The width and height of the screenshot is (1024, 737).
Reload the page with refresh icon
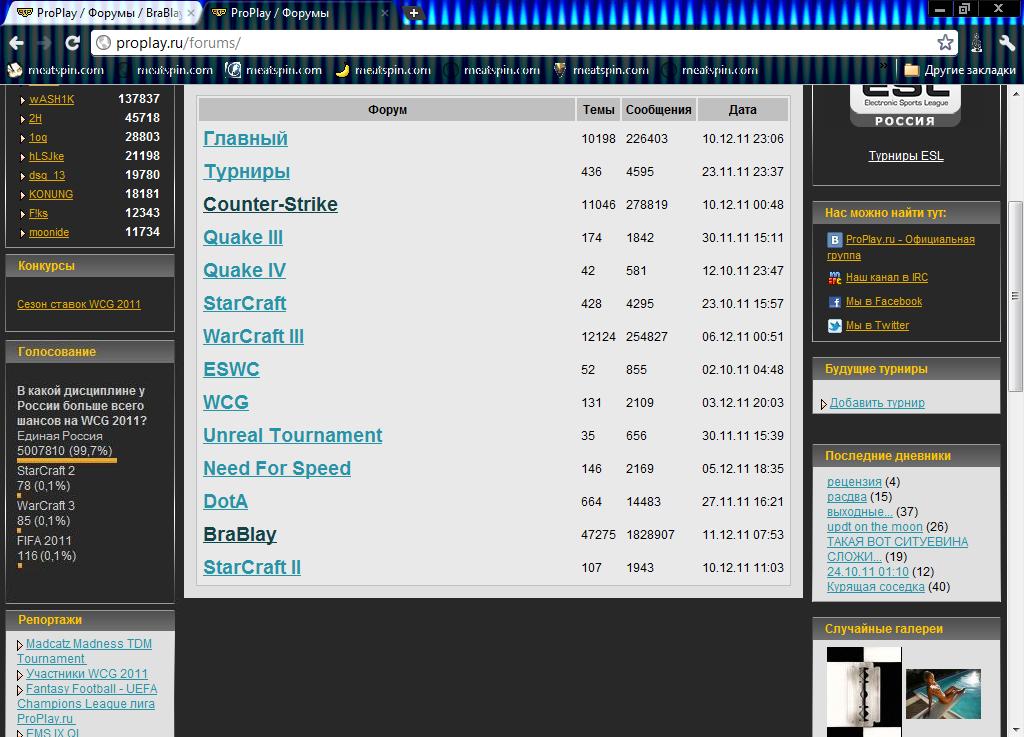pyautogui.click(x=72, y=43)
